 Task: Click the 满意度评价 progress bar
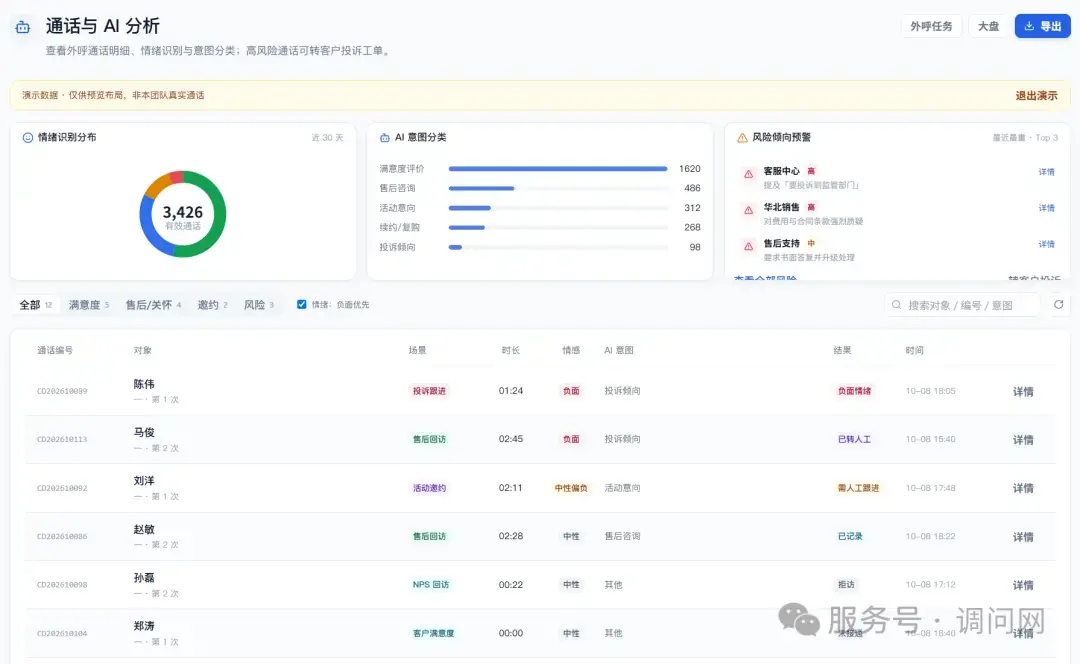pyautogui.click(x=558, y=169)
